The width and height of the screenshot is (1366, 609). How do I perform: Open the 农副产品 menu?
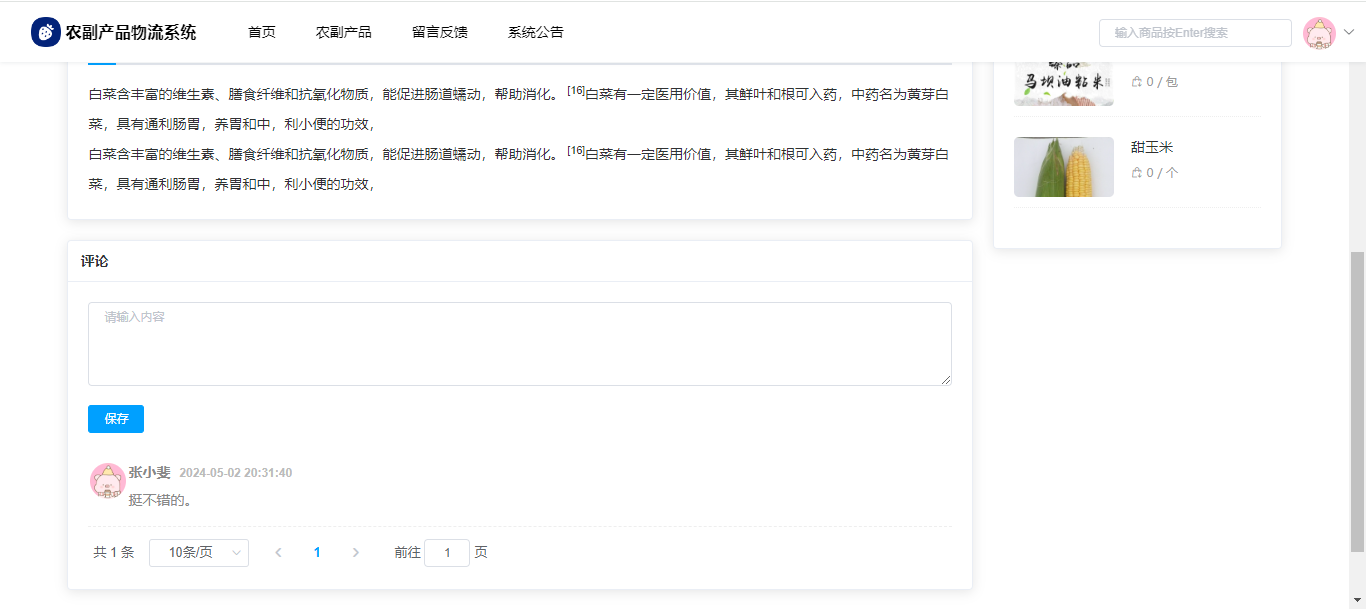tap(344, 32)
